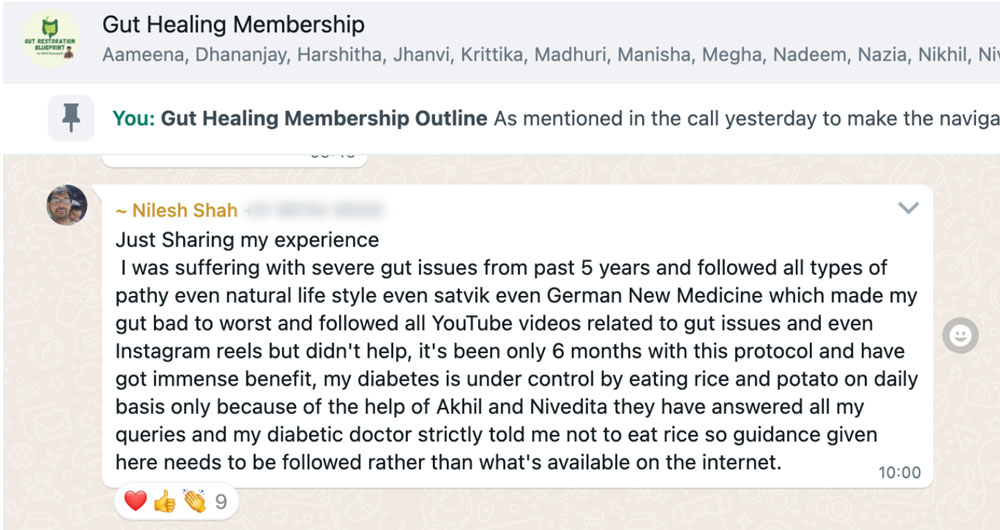Click the sender name Nilesh Shah
Screen dimensions: 1000x530
click(x=176, y=210)
